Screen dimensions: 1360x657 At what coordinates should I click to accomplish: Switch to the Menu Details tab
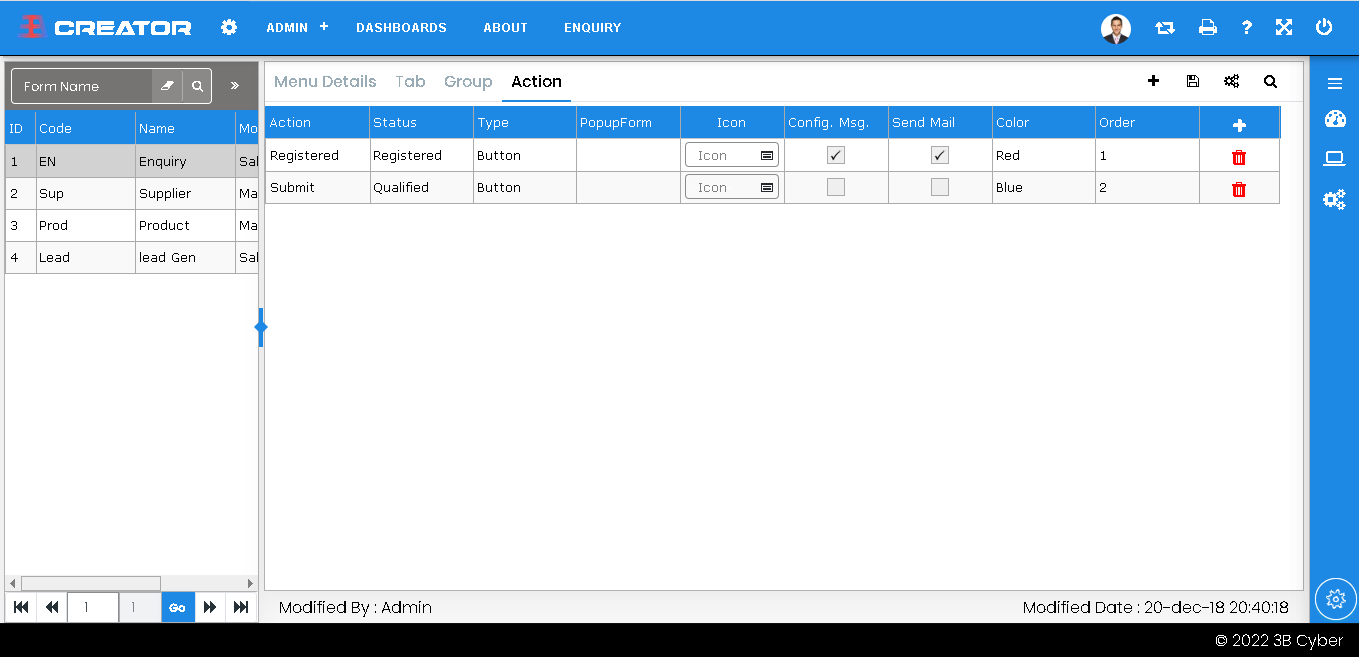(x=325, y=82)
